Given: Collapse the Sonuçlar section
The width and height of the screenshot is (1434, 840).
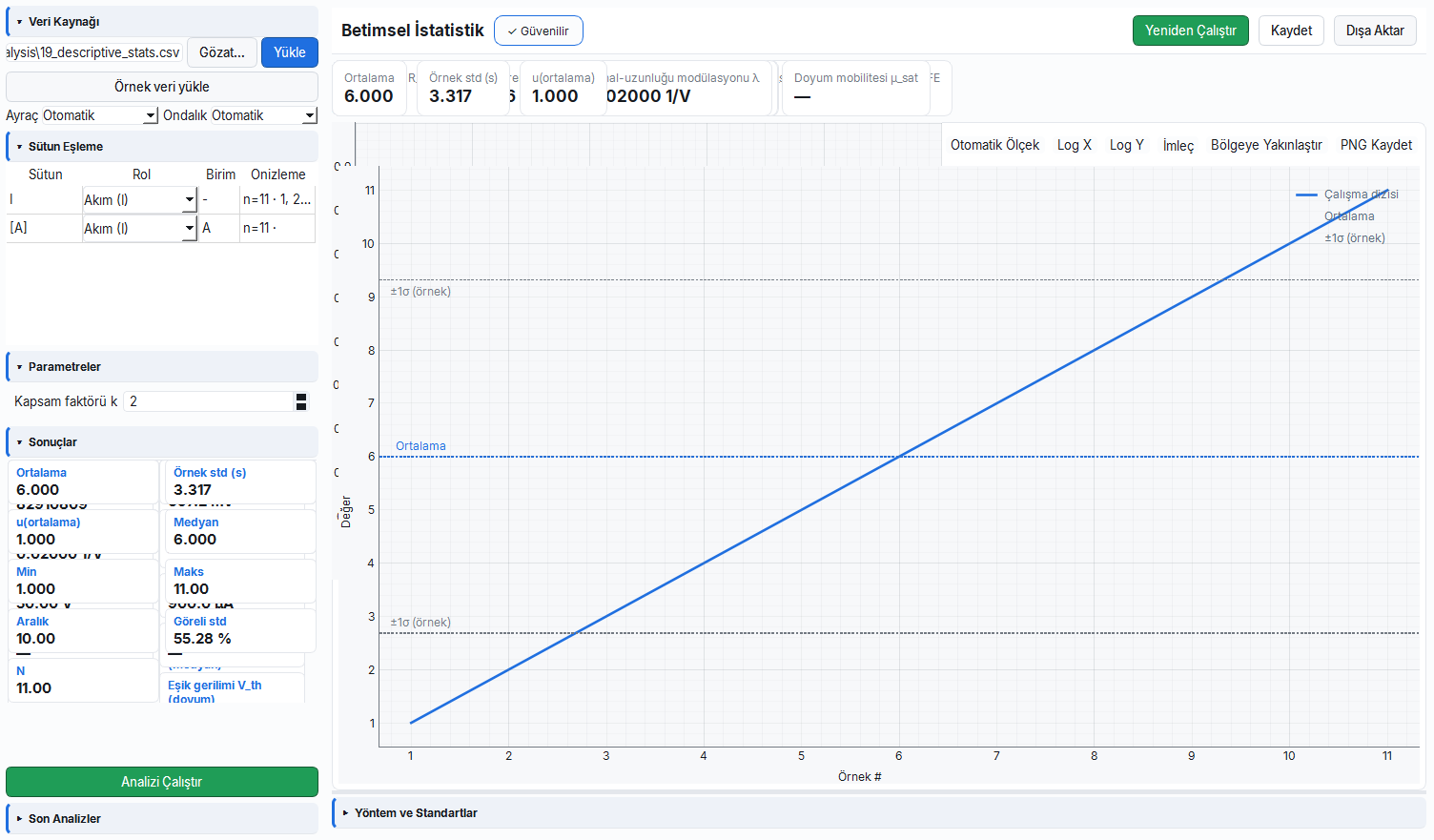Looking at the screenshot, I should tap(162, 441).
